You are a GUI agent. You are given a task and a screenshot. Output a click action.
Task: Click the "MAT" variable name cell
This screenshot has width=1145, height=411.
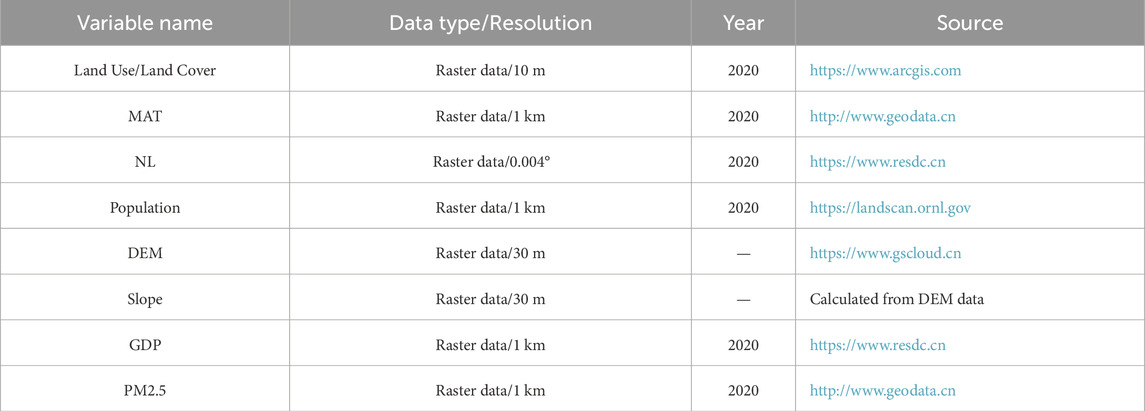point(144,117)
